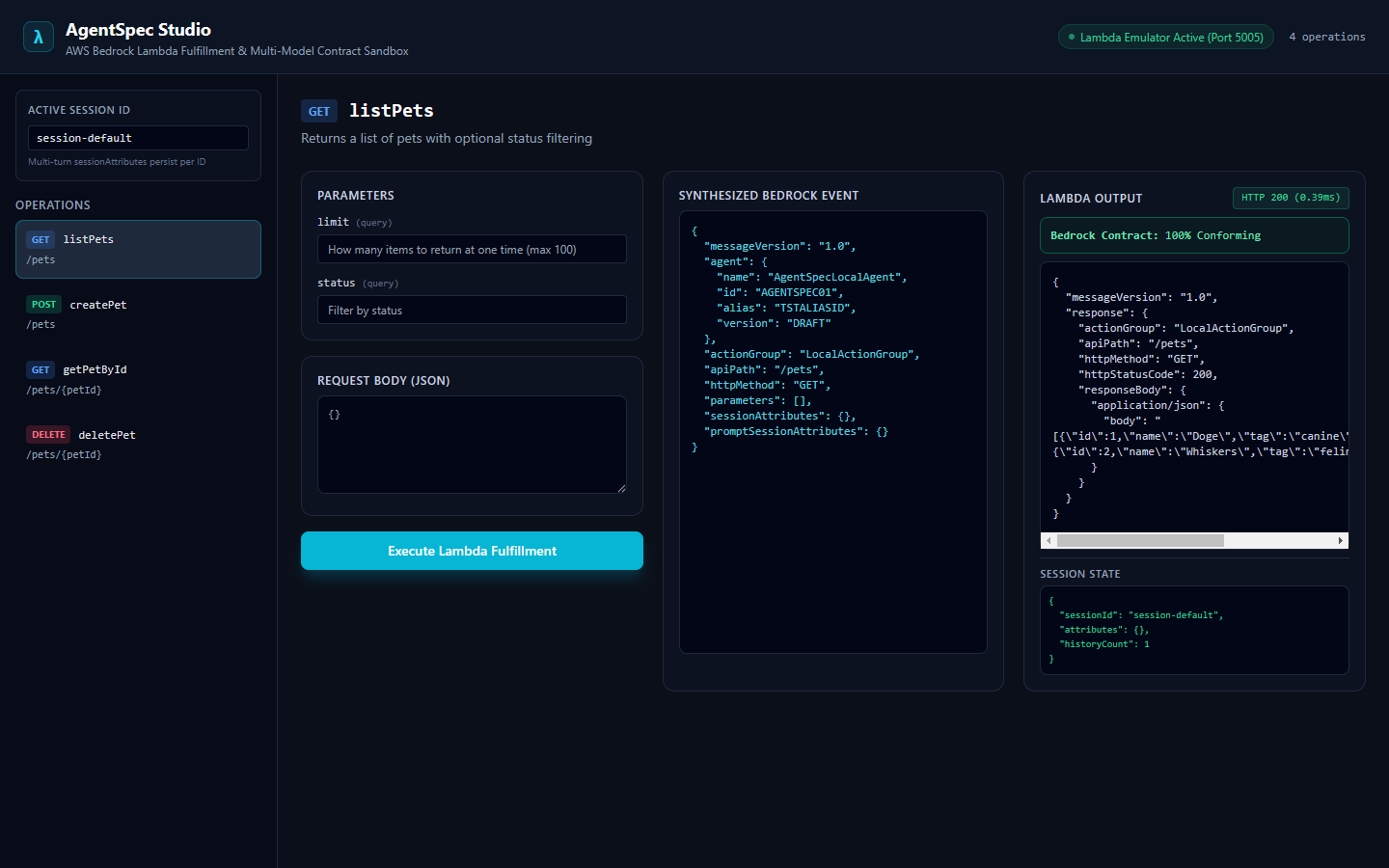Screen dimensions: 1389x868
Task: Click the "apiPath": "/pets" line in Bedrock event
Action: pos(764,369)
